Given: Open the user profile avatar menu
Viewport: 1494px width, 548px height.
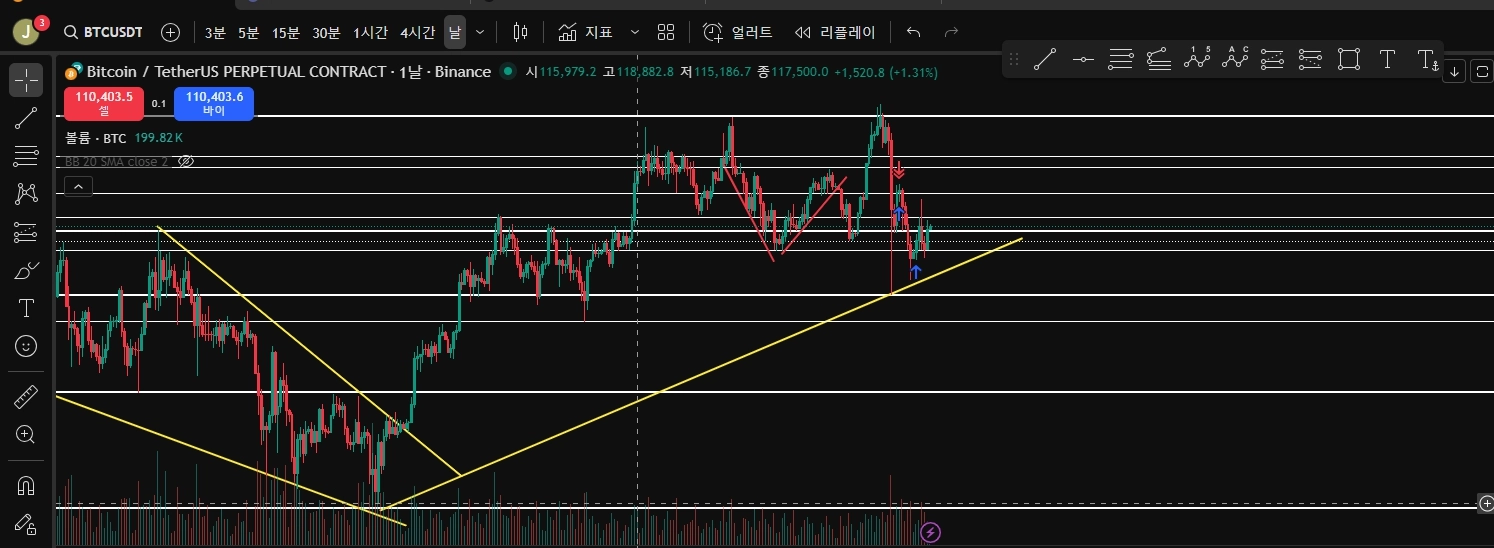Looking at the screenshot, I should tap(25, 32).
